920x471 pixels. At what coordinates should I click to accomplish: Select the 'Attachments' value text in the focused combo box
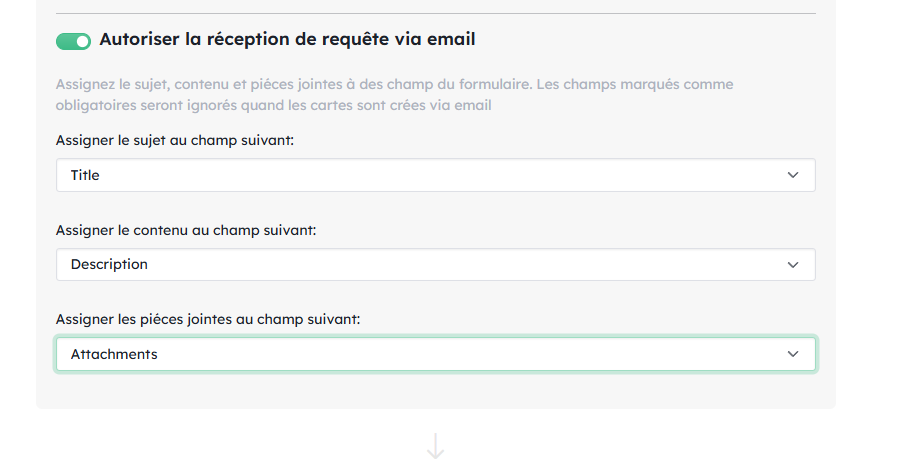114,354
